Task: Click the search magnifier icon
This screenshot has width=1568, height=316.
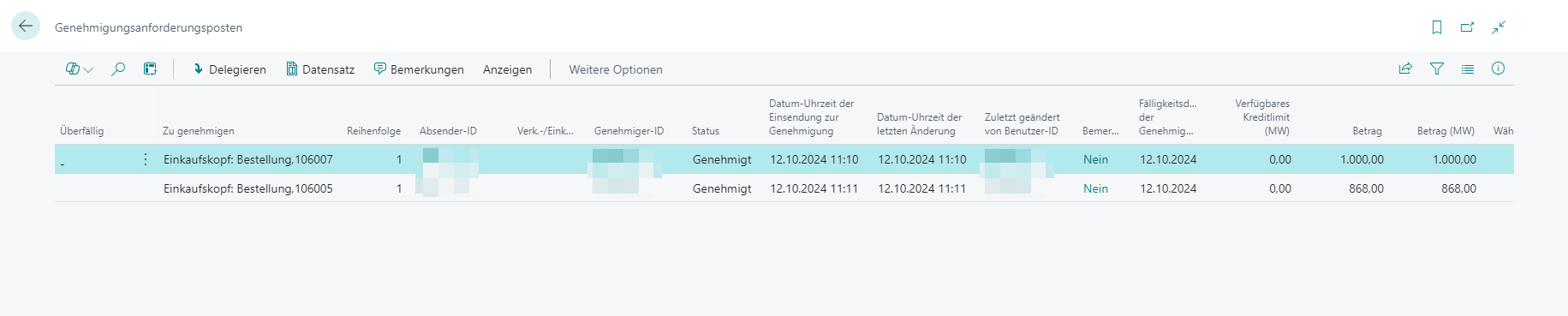Action: pyautogui.click(x=118, y=69)
